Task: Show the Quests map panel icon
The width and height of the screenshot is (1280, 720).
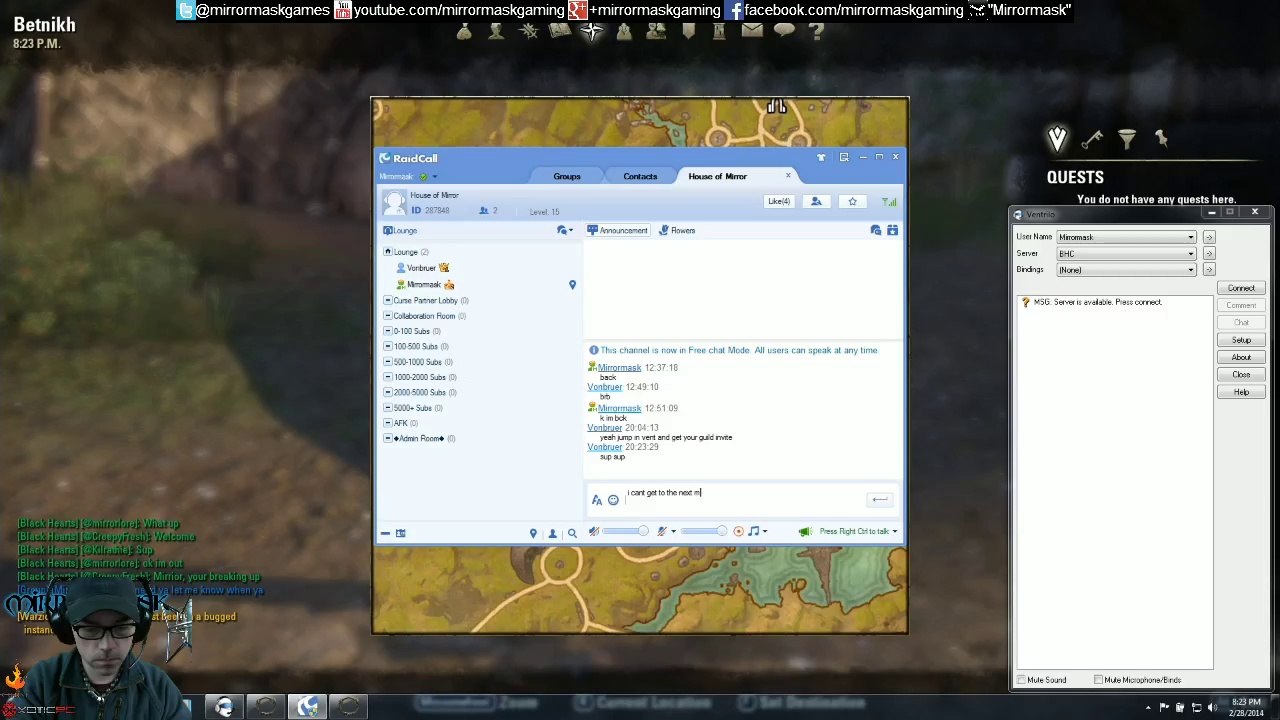Action: click(1057, 139)
